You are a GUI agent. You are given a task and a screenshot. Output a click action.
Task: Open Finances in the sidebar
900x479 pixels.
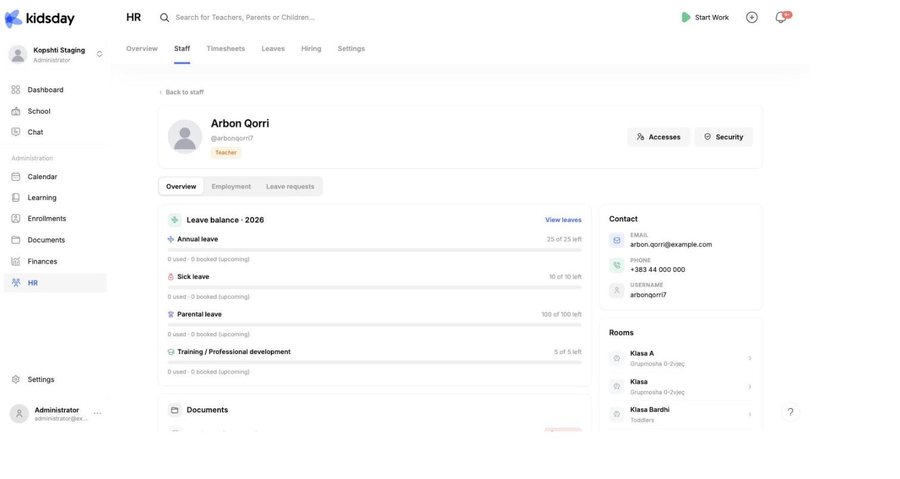(42, 262)
